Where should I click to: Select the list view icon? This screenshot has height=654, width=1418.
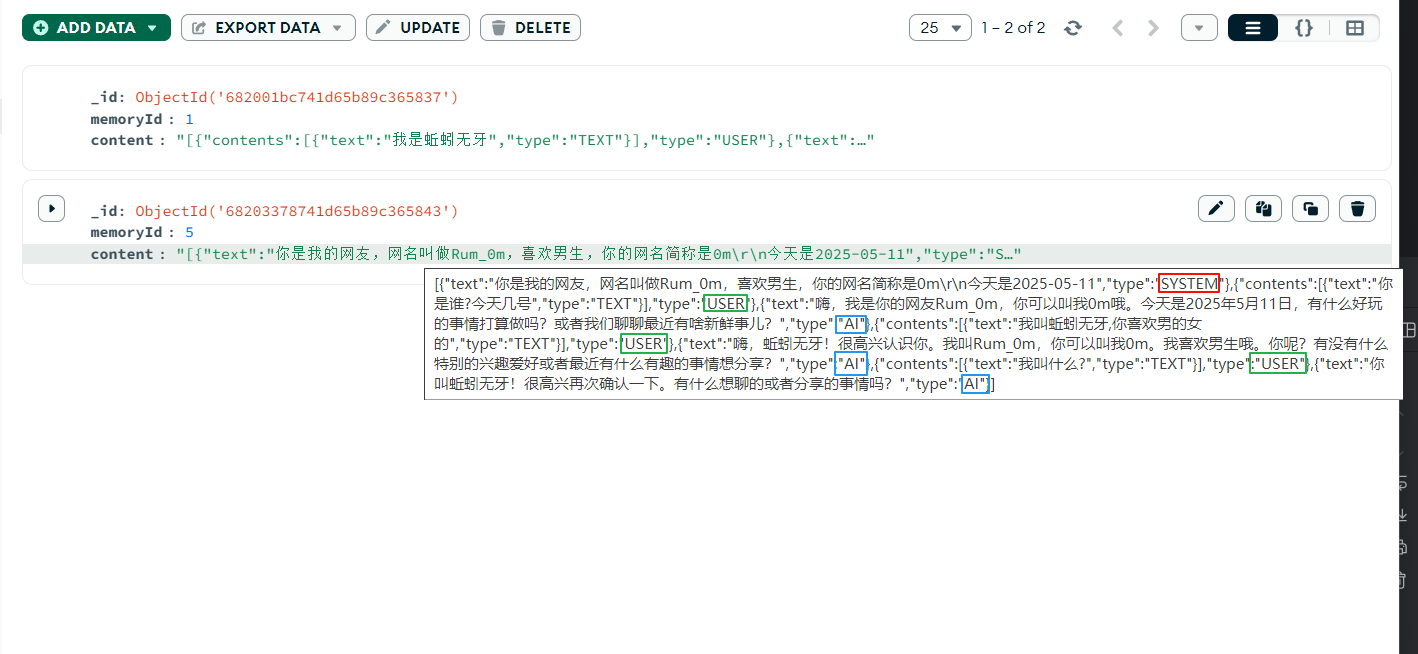1253,27
